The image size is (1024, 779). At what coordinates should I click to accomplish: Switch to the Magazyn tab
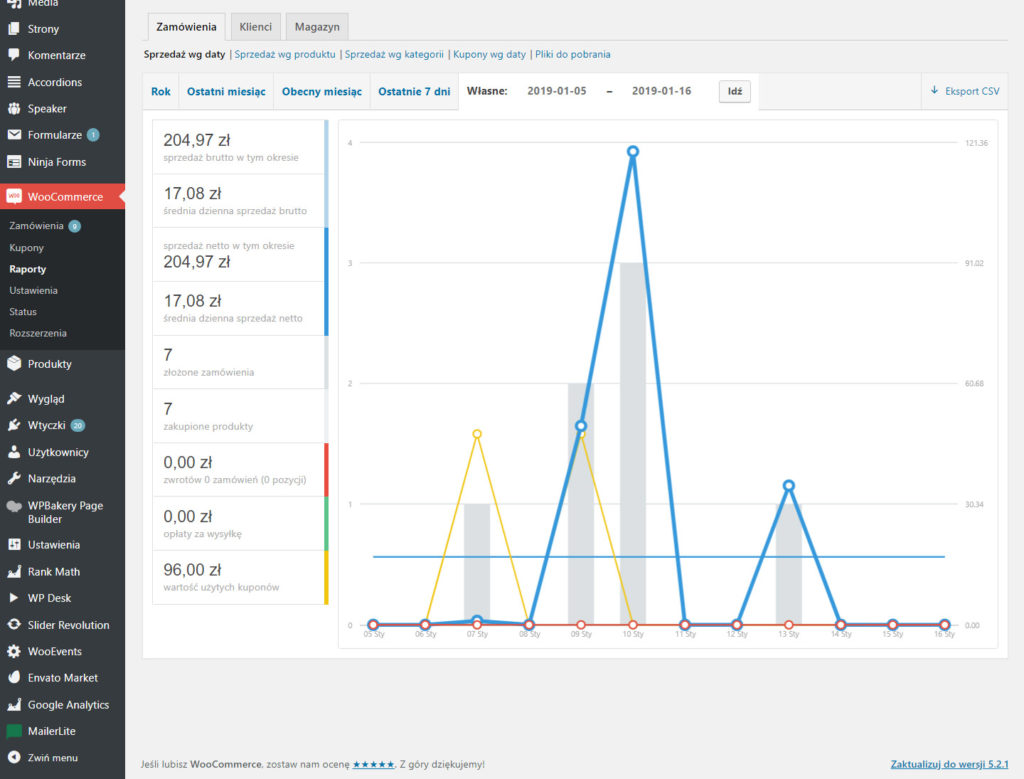(317, 27)
